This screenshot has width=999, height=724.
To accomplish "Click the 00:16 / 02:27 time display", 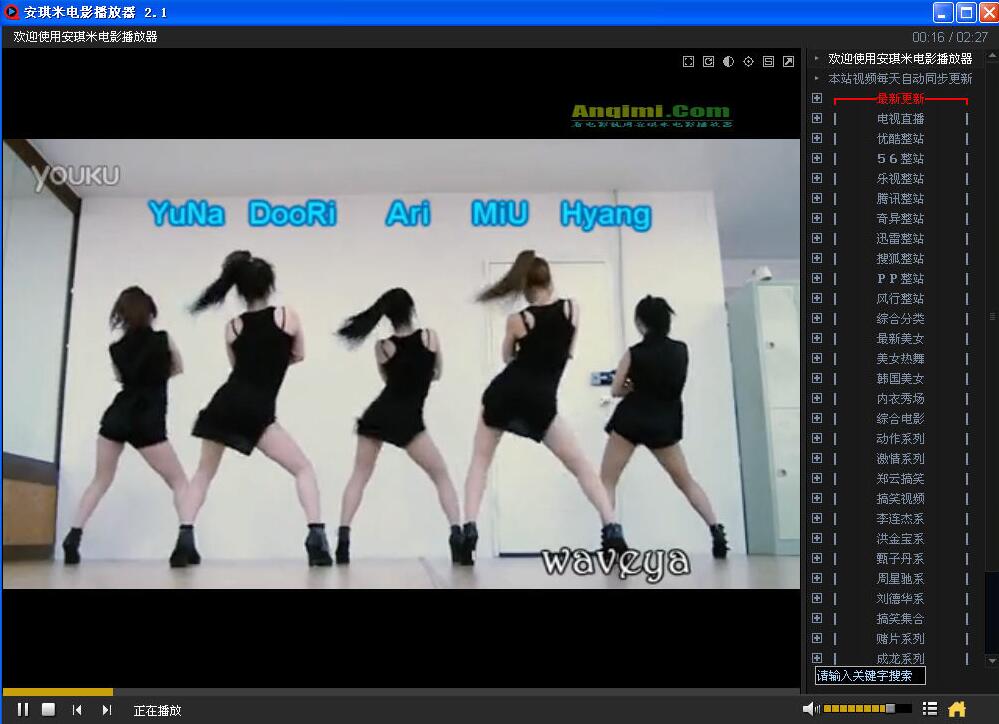I will coord(949,37).
